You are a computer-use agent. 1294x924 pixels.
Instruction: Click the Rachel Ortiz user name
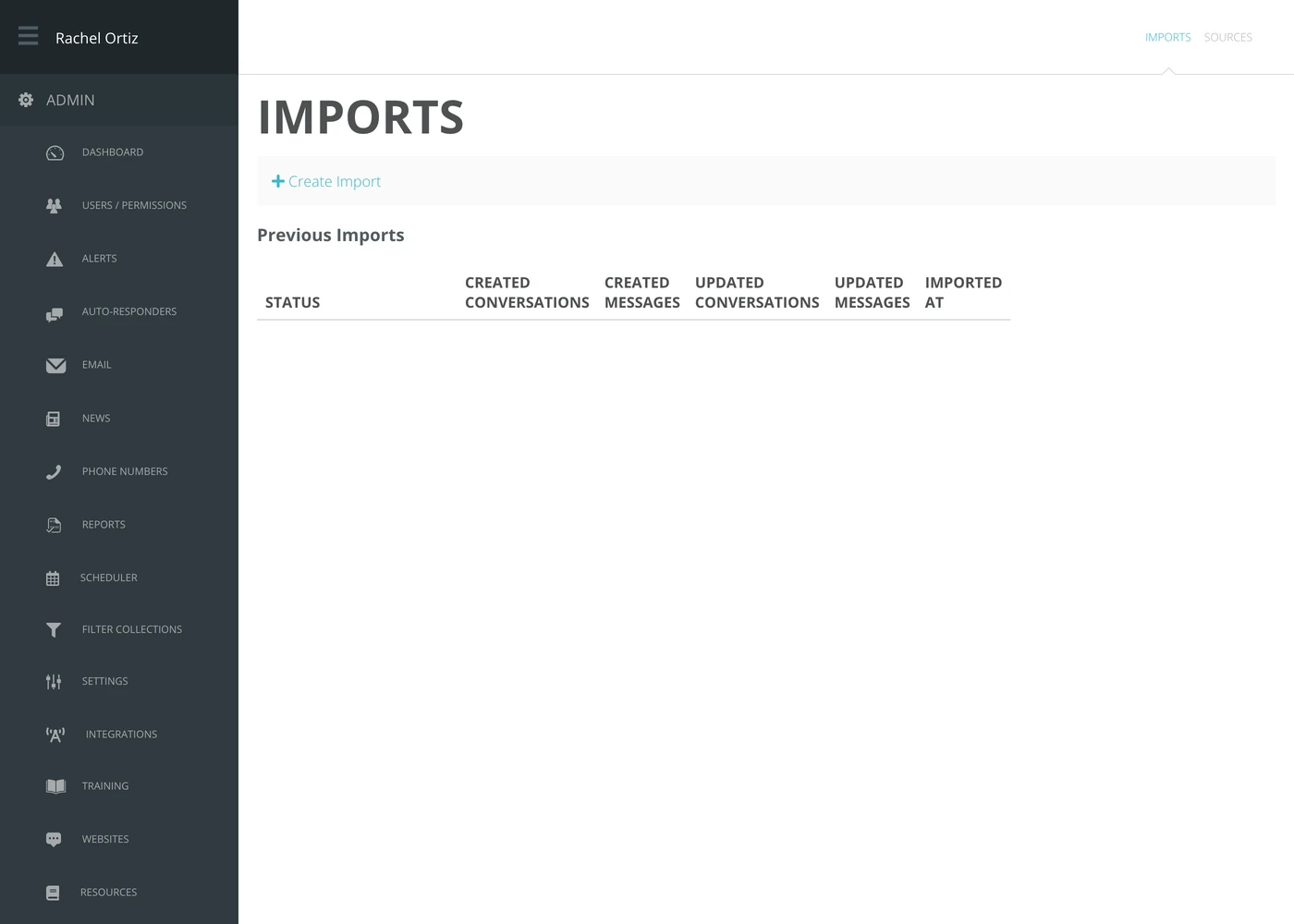(97, 38)
